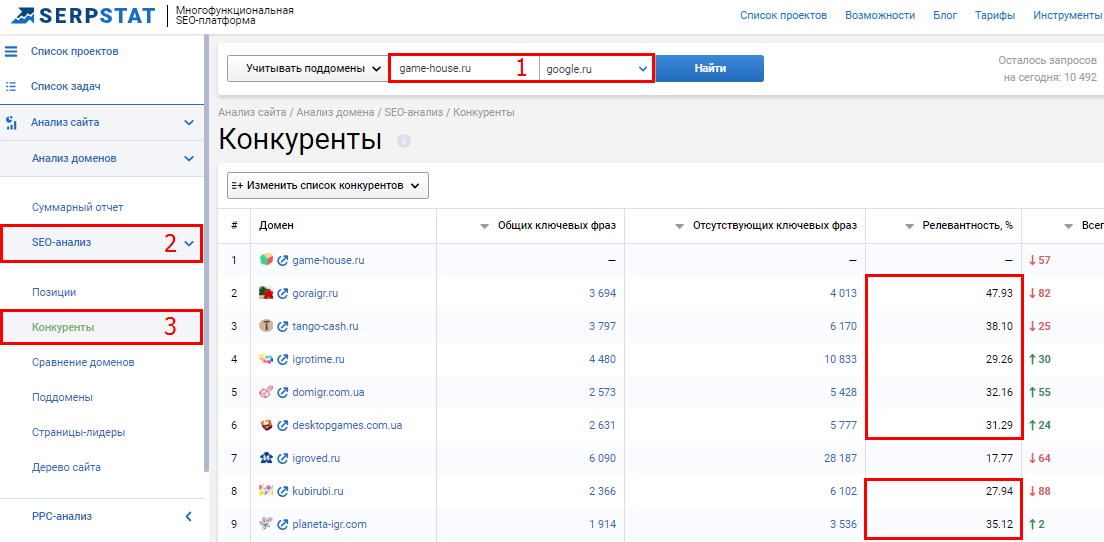Click the Найти search button
The width and height of the screenshot is (1104, 542).
(x=710, y=69)
